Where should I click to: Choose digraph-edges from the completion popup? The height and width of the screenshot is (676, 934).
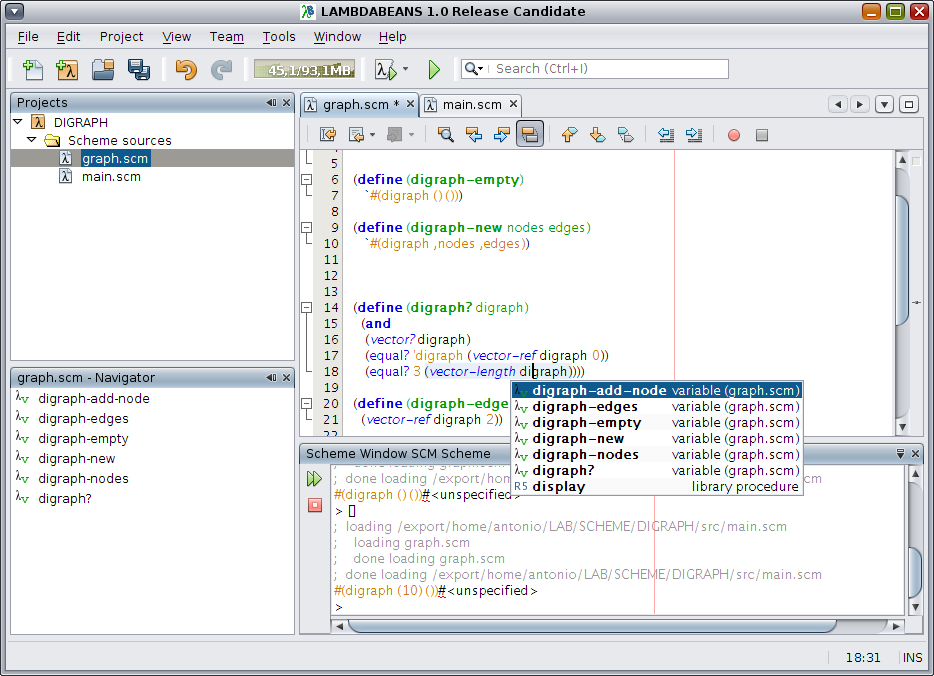(x=657, y=407)
